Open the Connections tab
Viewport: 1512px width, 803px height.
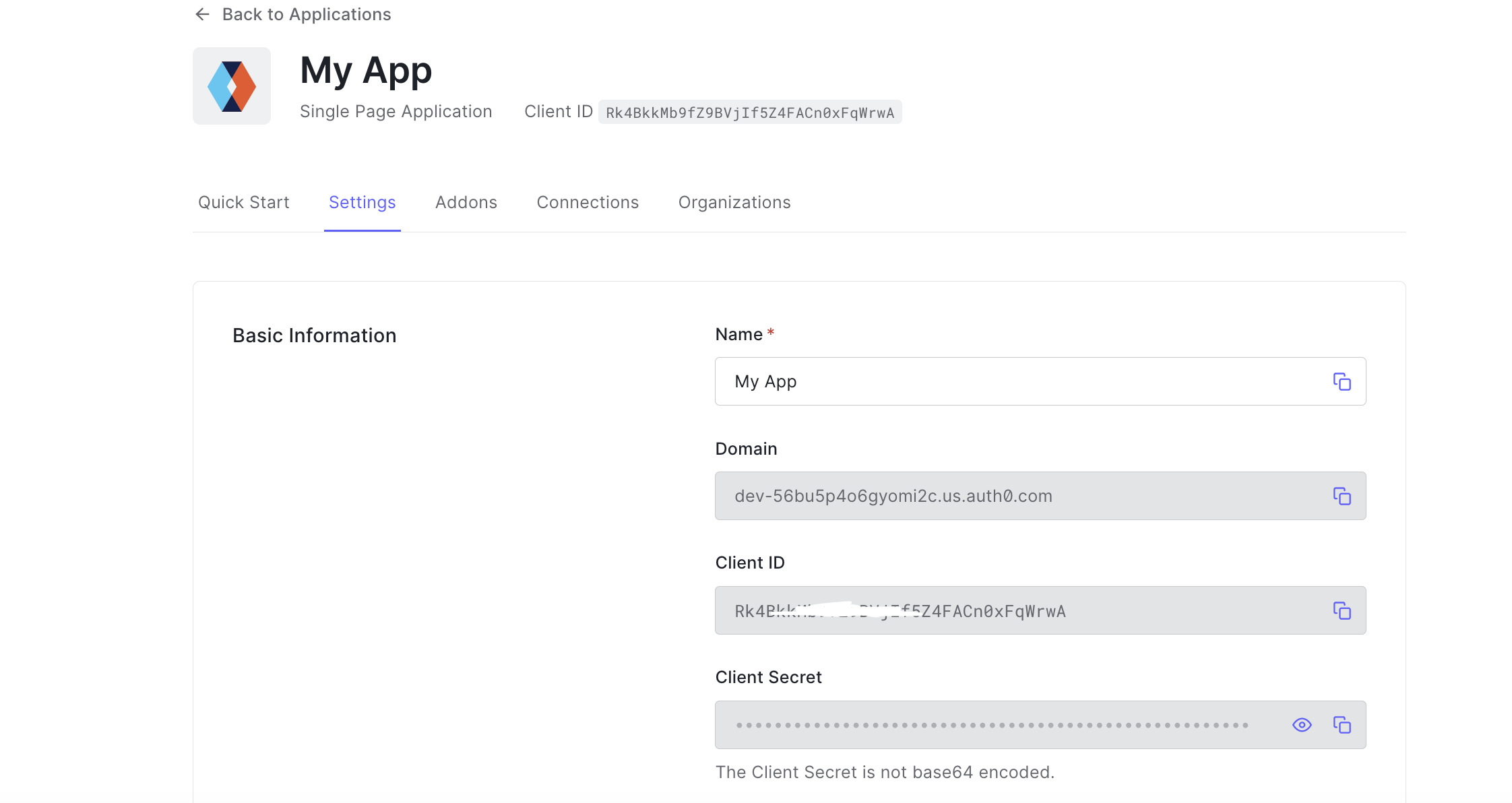[588, 203]
